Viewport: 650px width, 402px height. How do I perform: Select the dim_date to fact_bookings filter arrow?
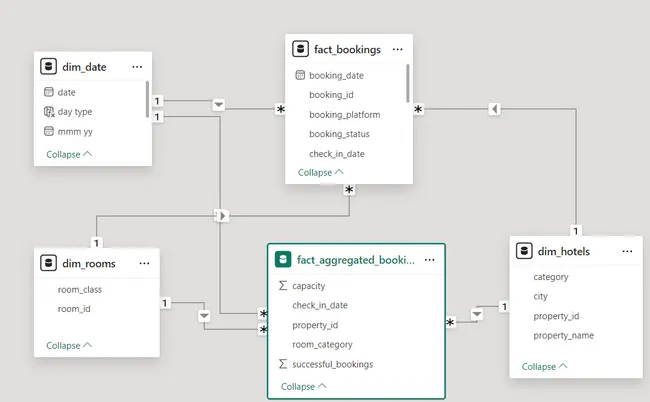pyautogui.click(x=219, y=104)
